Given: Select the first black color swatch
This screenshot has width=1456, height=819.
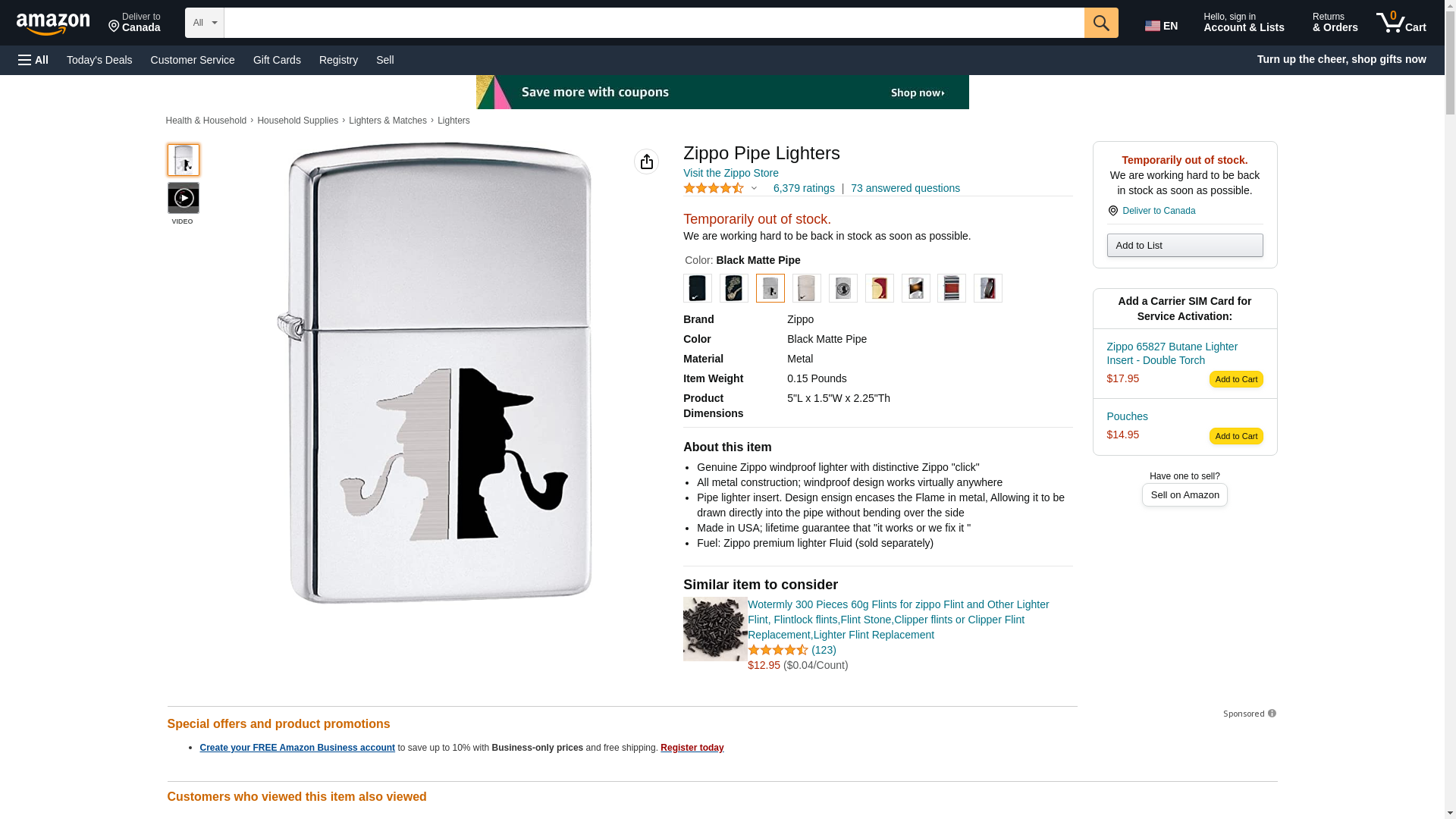Looking at the screenshot, I should click(x=698, y=288).
